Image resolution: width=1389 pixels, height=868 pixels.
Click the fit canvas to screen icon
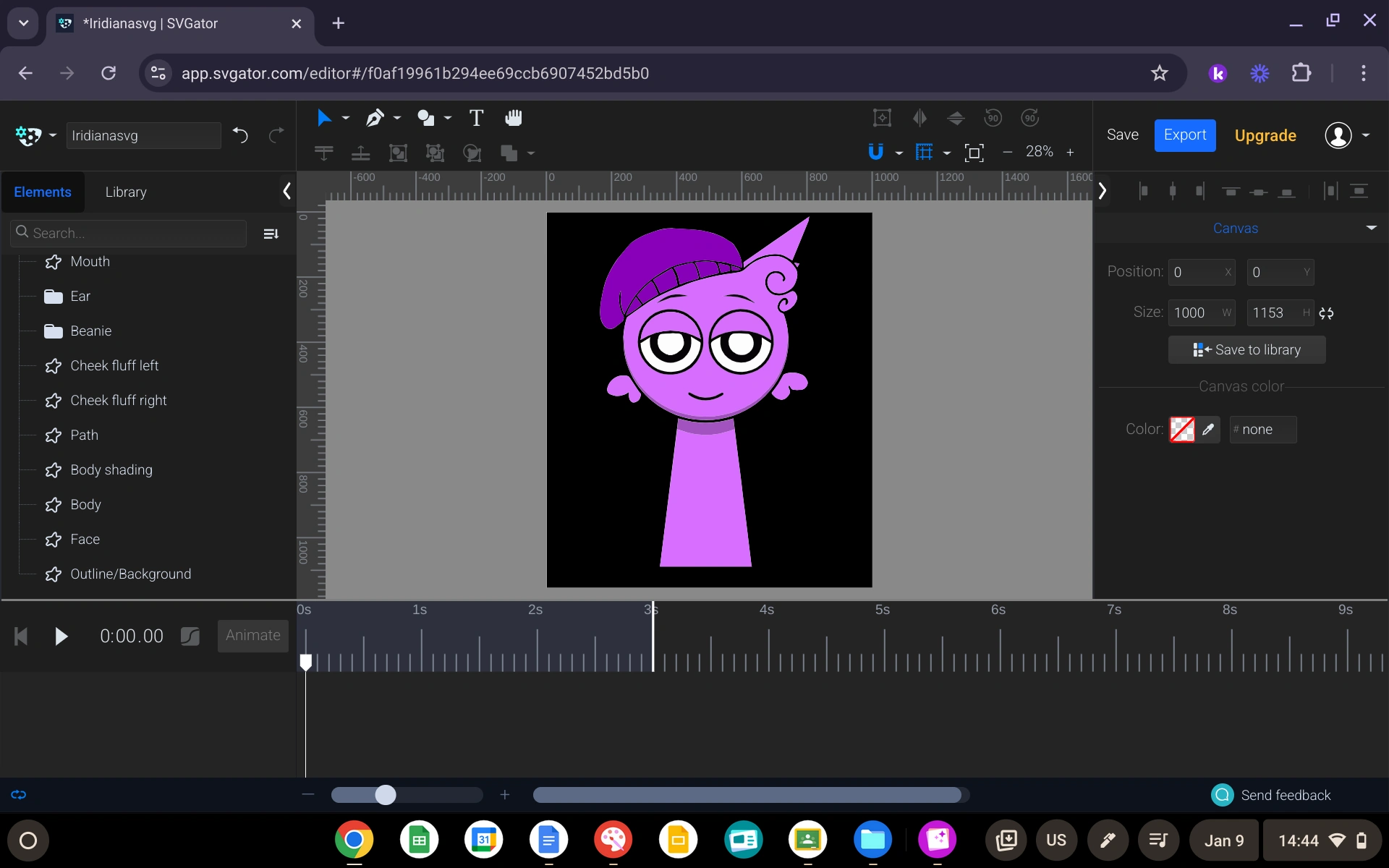pos(974,153)
